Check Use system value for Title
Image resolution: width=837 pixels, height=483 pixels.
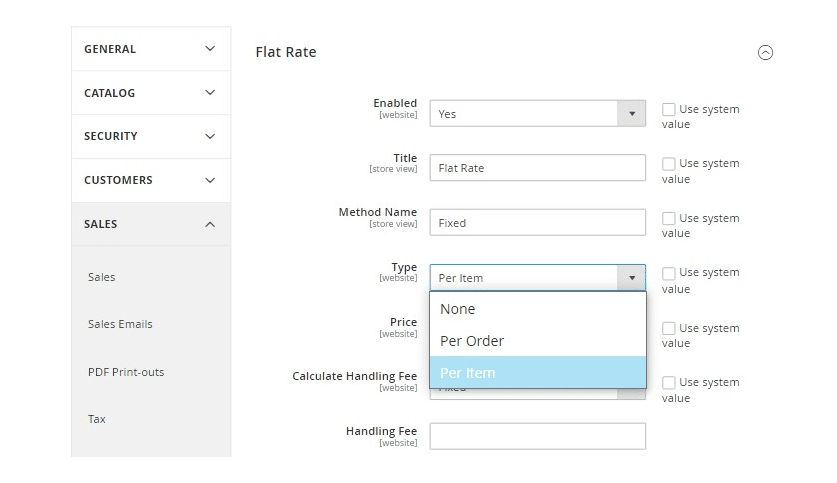pos(668,163)
